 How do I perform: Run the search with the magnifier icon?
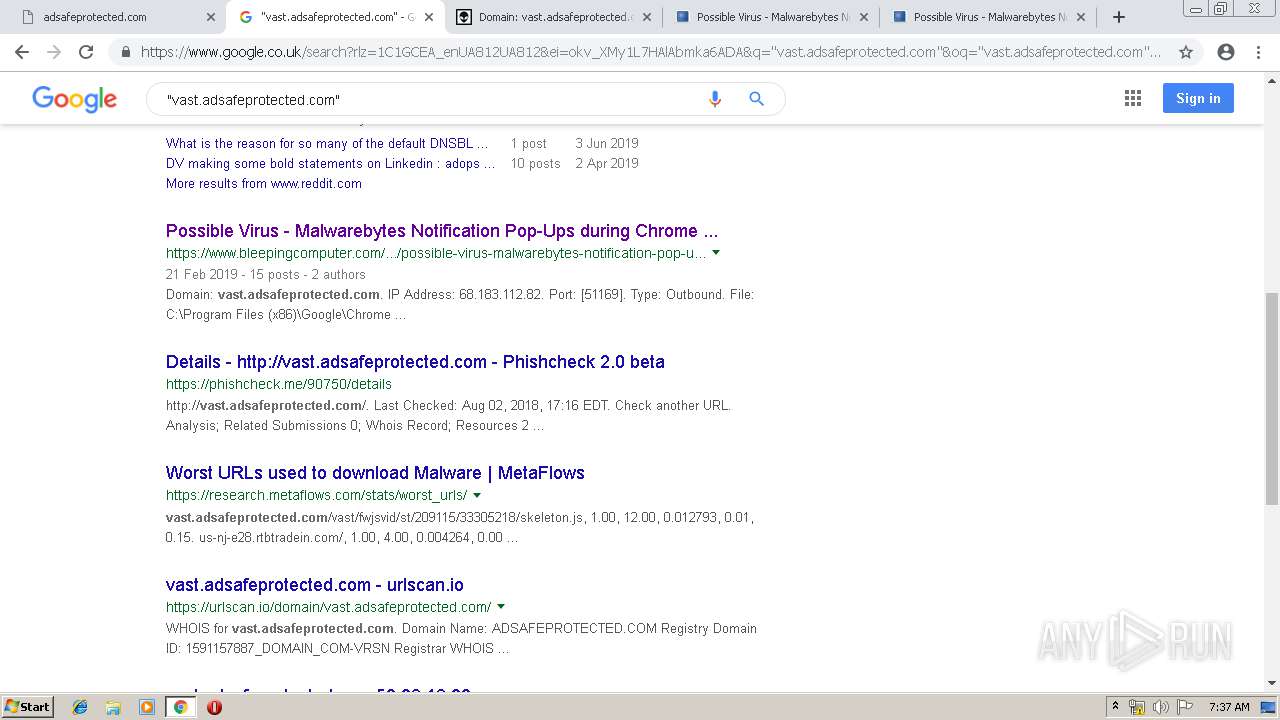[756, 99]
